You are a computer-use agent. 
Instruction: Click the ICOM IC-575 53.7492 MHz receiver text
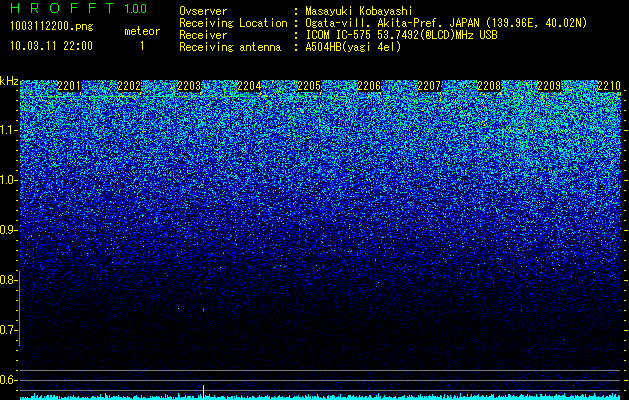(401, 35)
